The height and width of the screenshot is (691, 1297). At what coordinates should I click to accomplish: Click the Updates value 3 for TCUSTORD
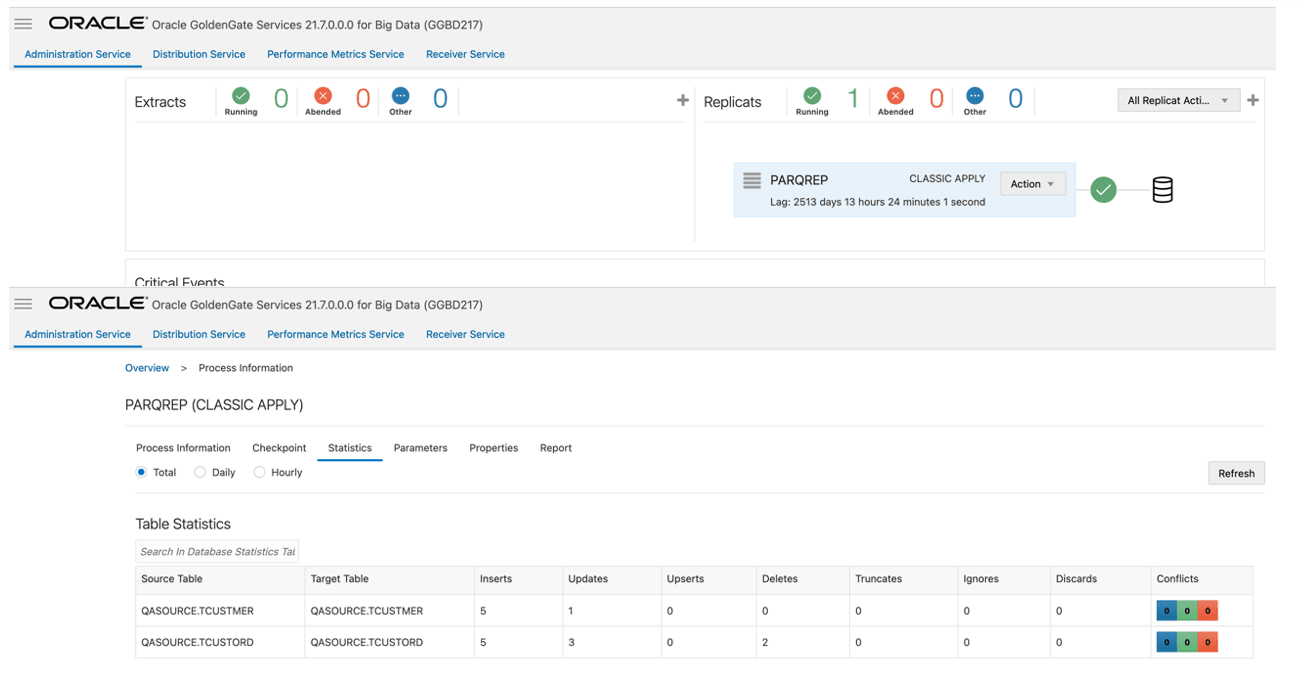click(x=571, y=642)
